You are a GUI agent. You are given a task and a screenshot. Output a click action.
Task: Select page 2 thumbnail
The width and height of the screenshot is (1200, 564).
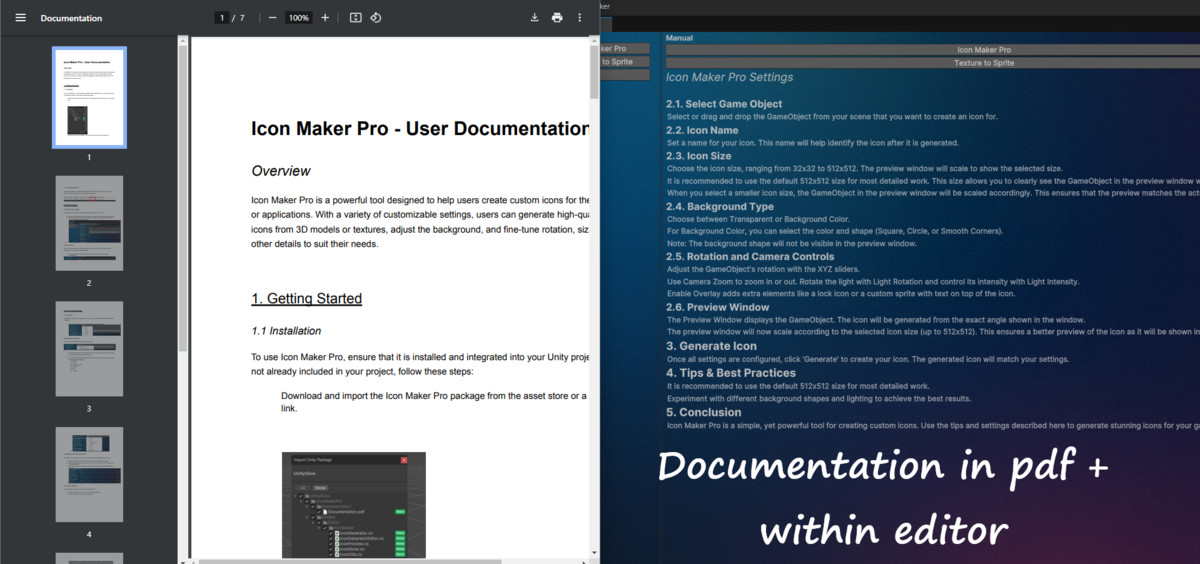click(89, 224)
